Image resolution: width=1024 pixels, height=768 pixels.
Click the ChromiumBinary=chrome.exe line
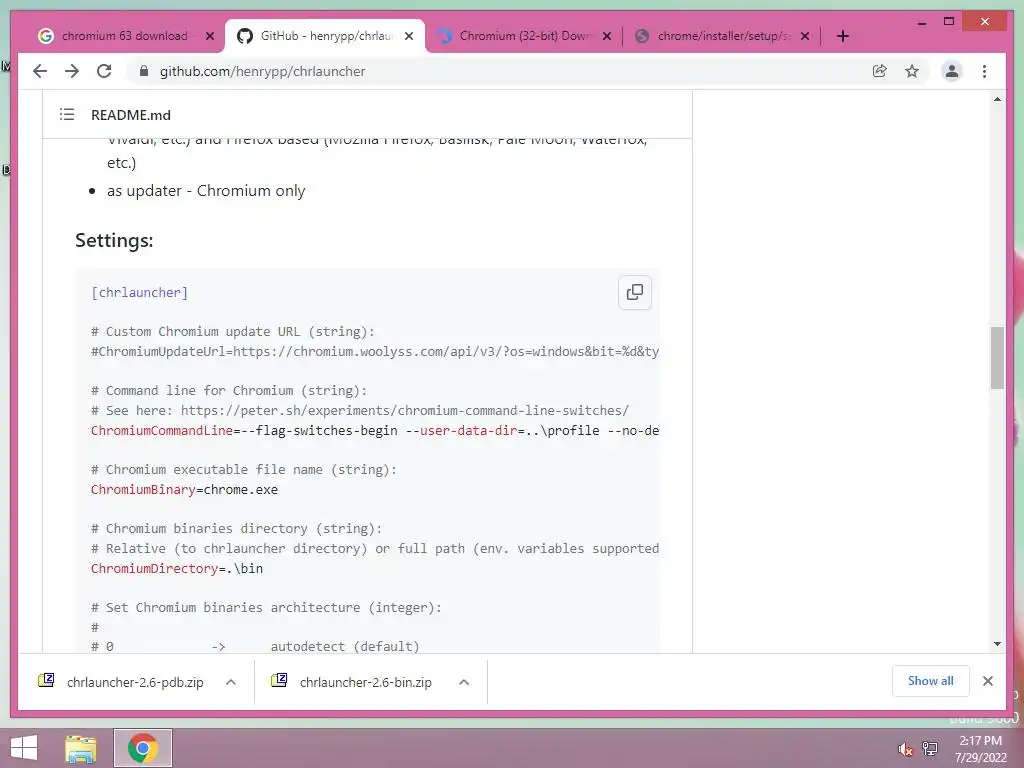(184, 490)
